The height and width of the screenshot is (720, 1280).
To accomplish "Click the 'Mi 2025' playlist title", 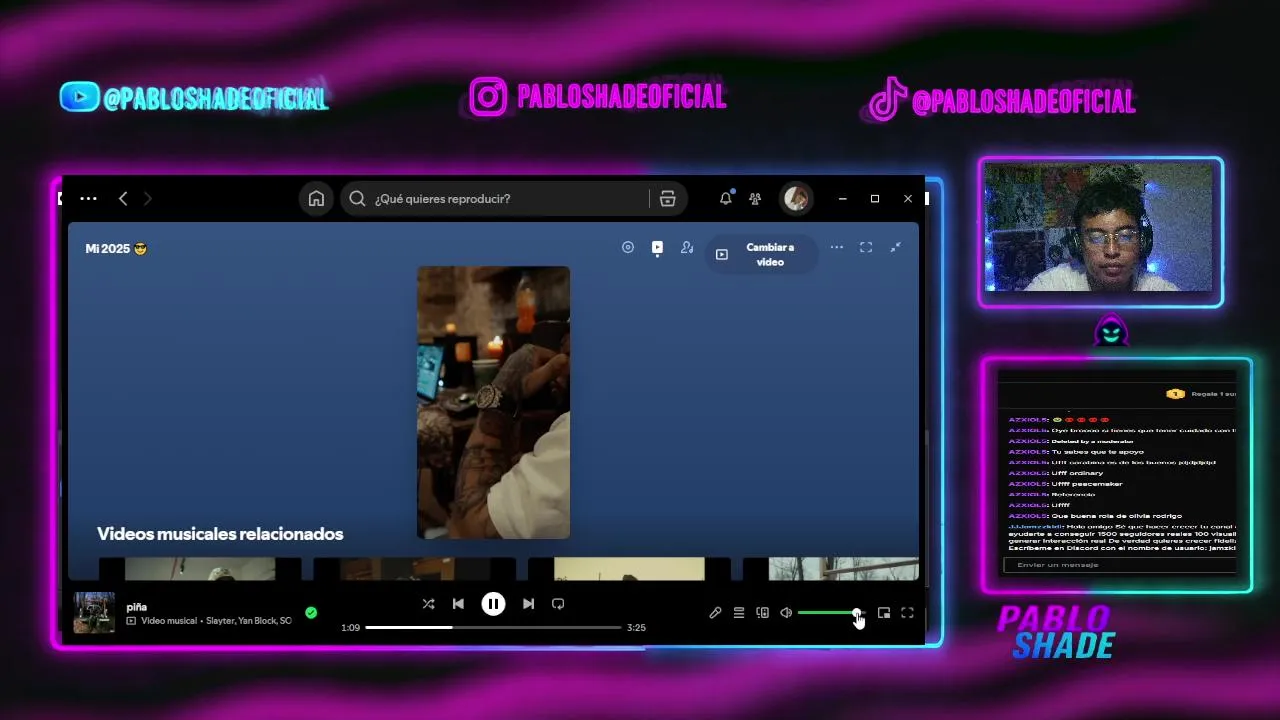I will pyautogui.click(x=116, y=248).
